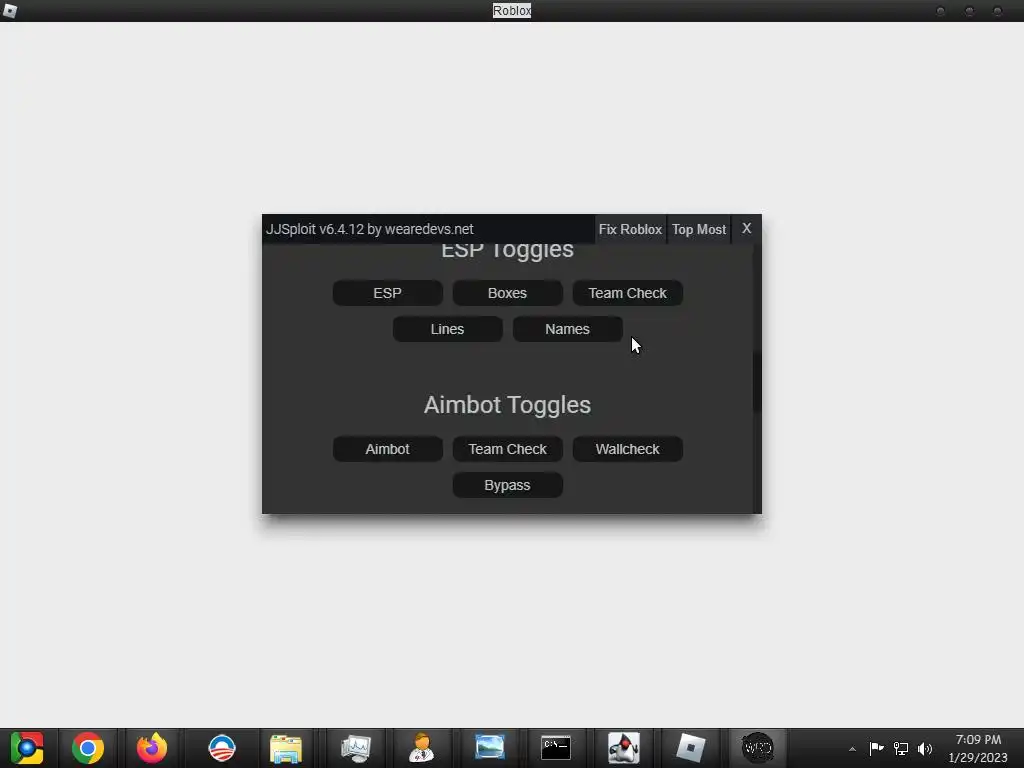The height and width of the screenshot is (768, 1024).
Task: Click the Fix Roblox button
Action: [630, 229]
